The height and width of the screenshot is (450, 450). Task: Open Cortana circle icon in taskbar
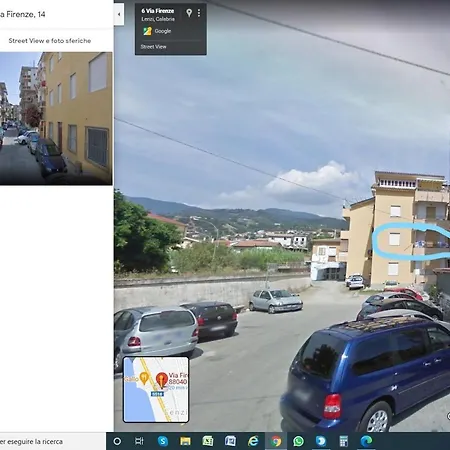tap(117, 441)
